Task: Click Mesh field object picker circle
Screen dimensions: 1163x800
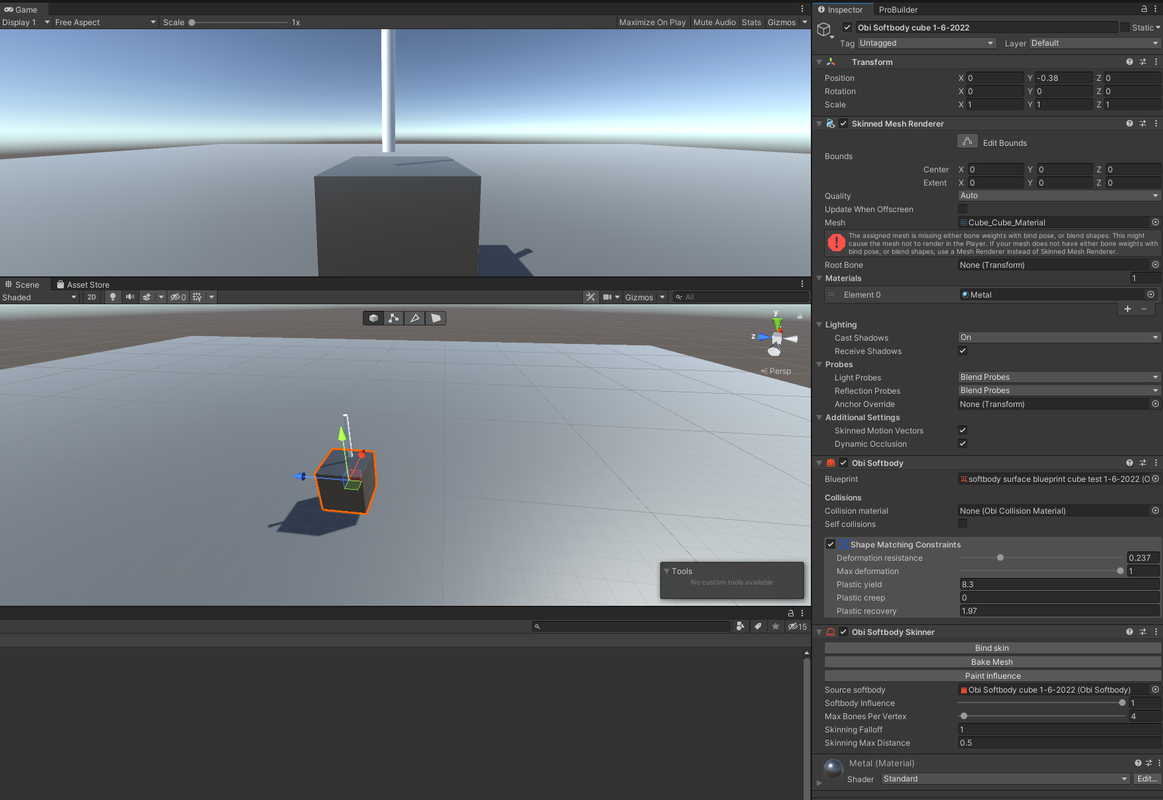Action: point(1155,222)
